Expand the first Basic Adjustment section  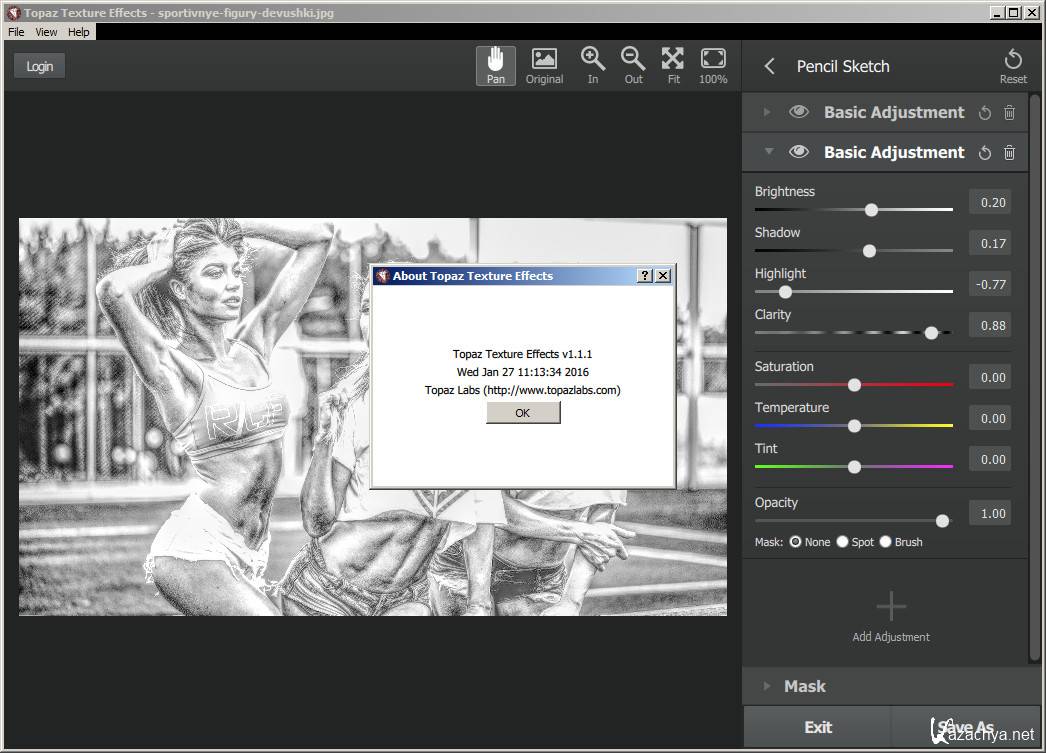(768, 112)
